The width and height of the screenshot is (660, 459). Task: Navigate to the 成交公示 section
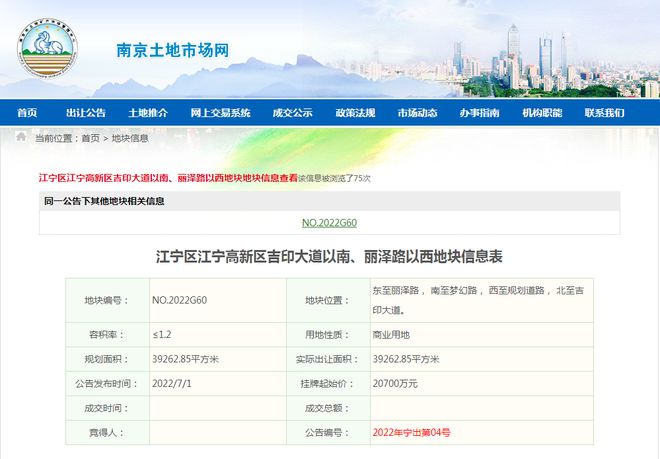293,113
